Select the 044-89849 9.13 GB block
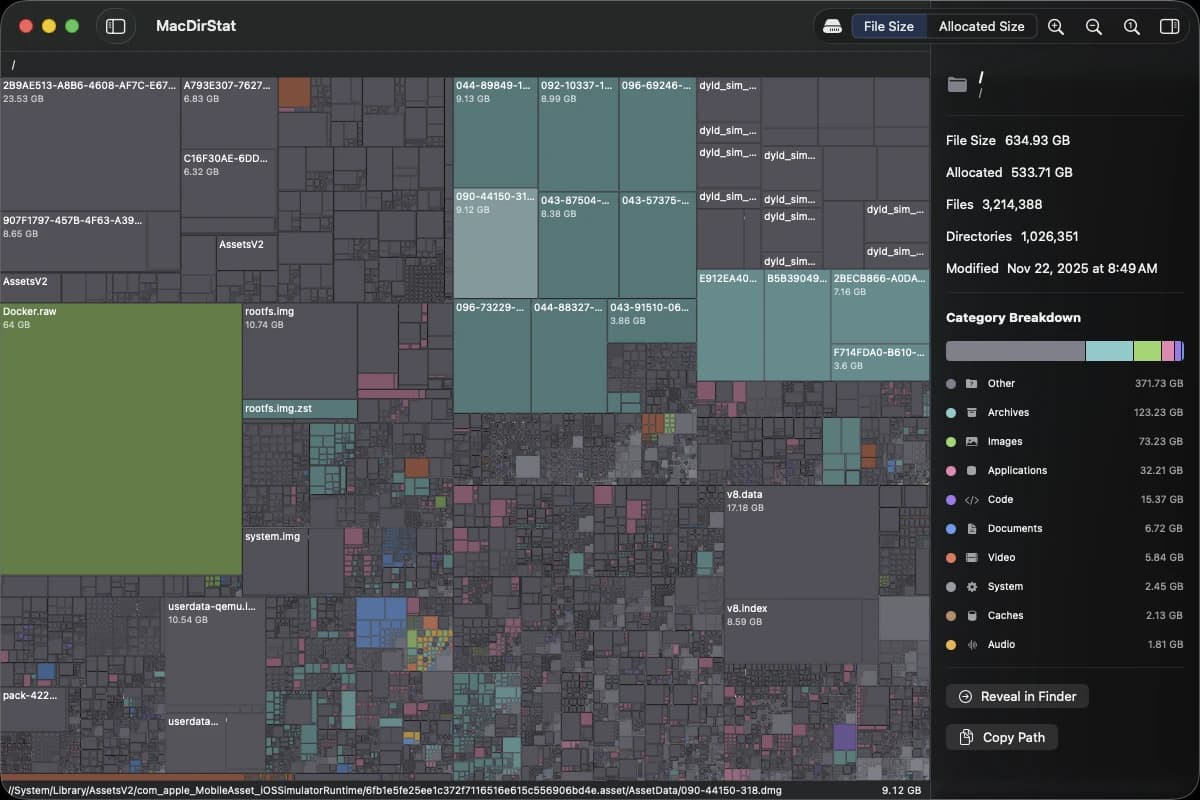Screen dimensions: 1200x800 click(x=496, y=133)
